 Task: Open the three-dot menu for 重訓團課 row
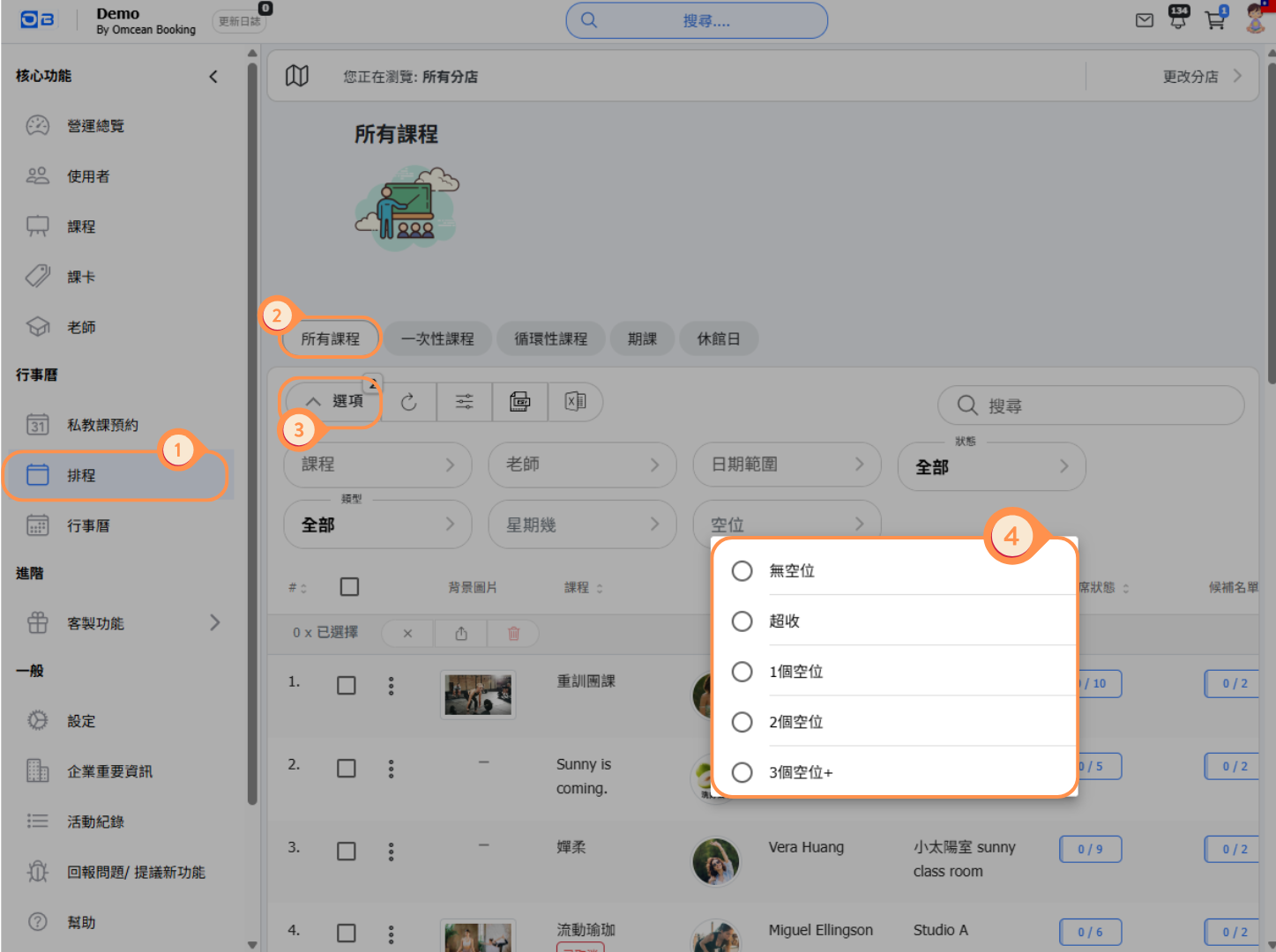tap(391, 686)
